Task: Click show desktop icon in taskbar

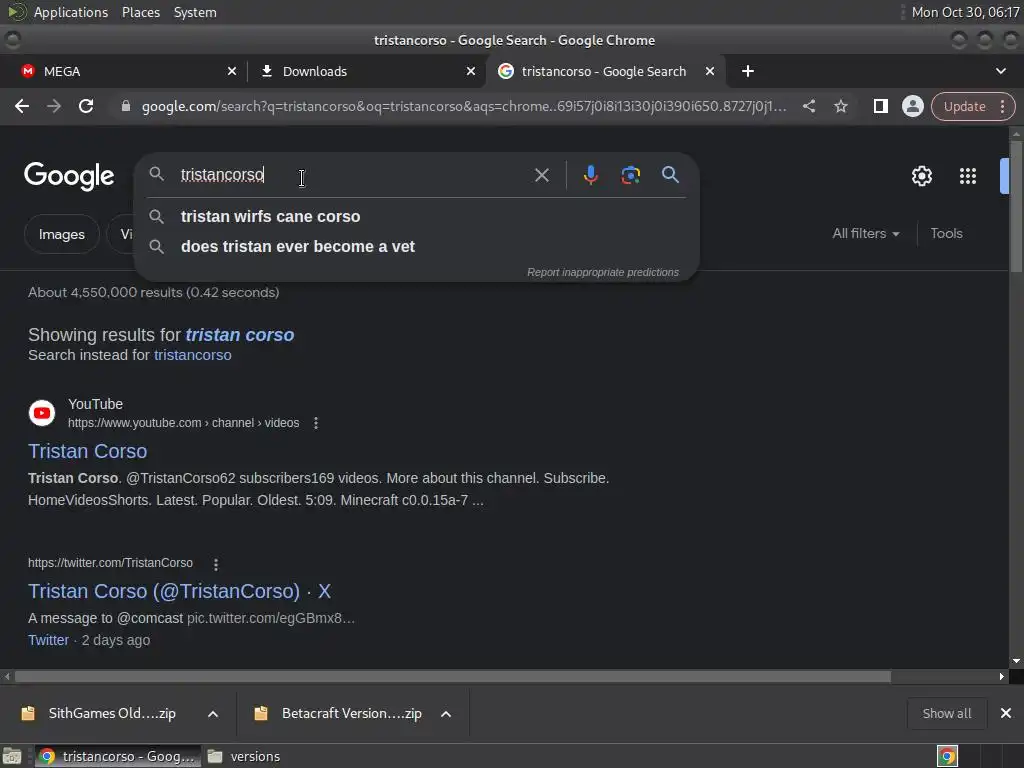Action: click(x=12, y=756)
